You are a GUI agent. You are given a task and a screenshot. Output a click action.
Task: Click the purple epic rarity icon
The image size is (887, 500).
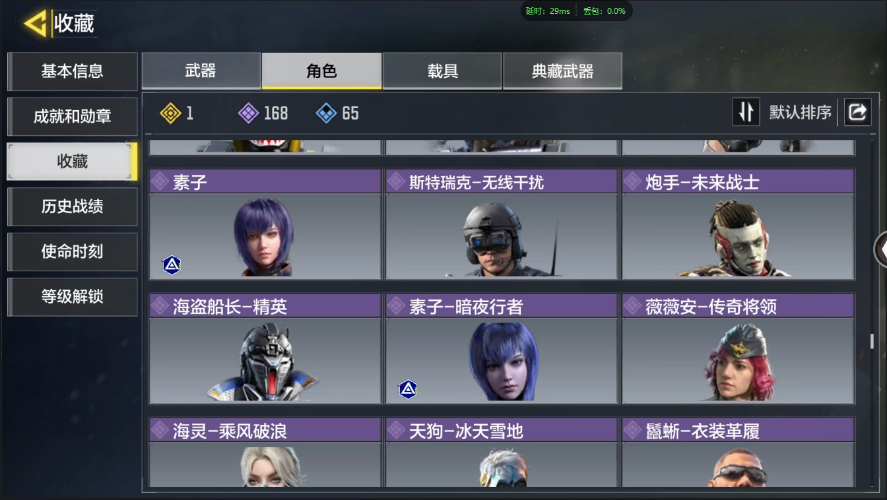coord(248,113)
